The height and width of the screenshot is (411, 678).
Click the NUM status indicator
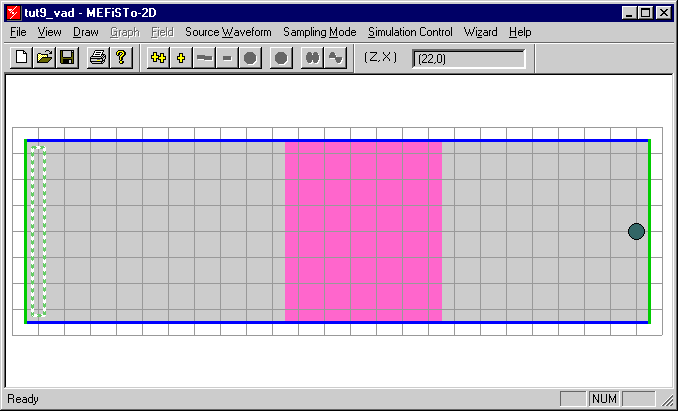coord(604,398)
